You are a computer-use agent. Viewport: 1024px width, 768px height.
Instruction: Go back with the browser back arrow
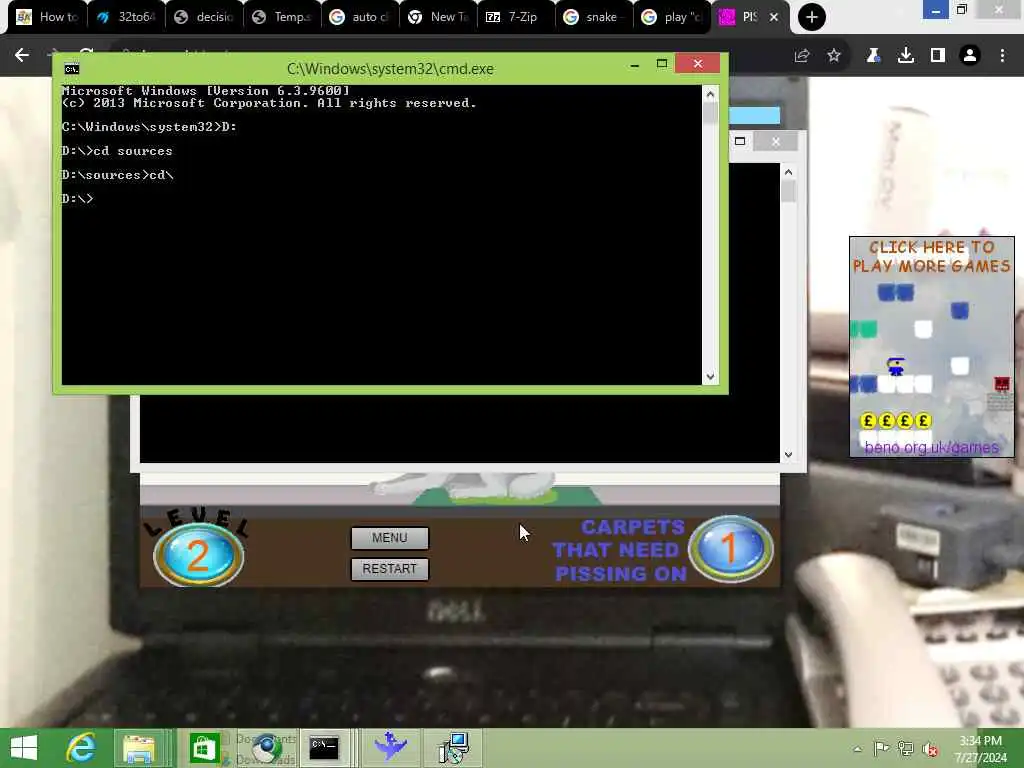click(x=22, y=56)
